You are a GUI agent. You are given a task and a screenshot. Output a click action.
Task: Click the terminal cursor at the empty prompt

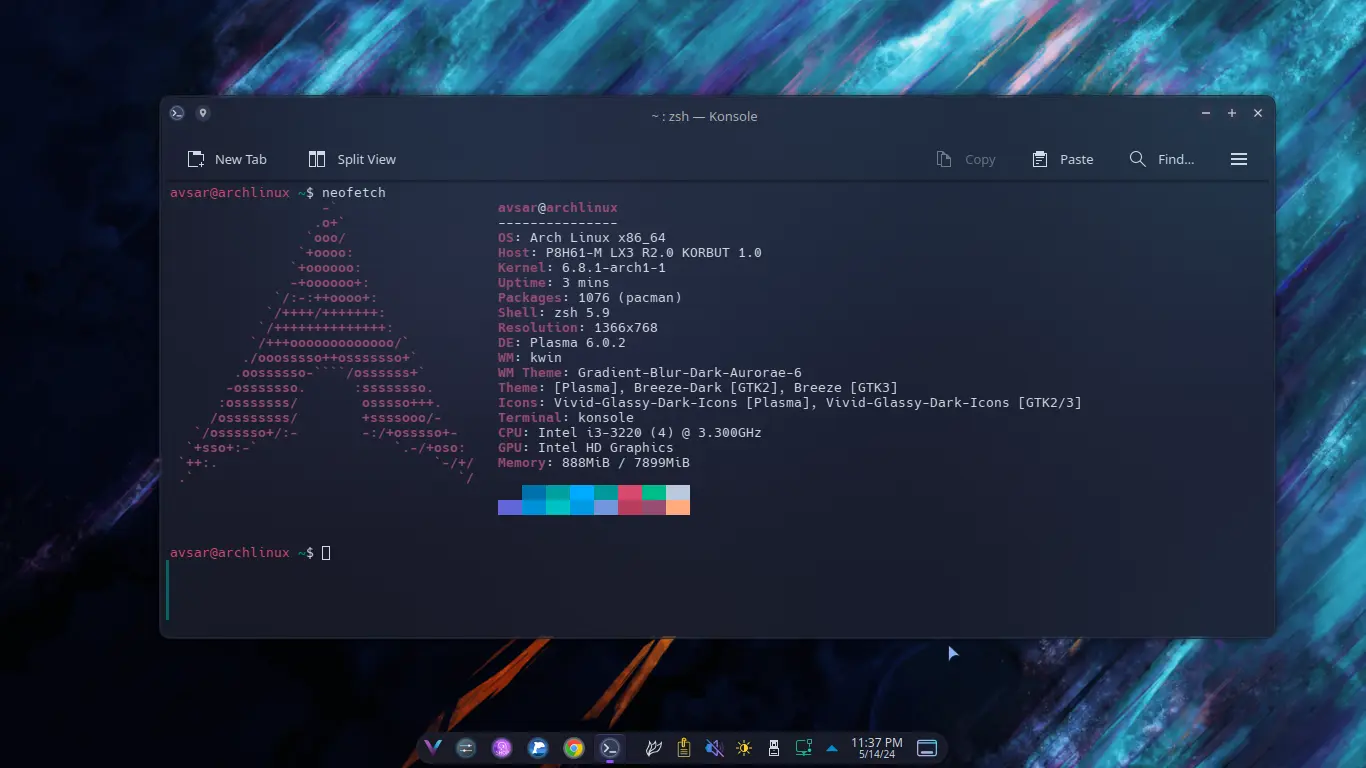(326, 553)
